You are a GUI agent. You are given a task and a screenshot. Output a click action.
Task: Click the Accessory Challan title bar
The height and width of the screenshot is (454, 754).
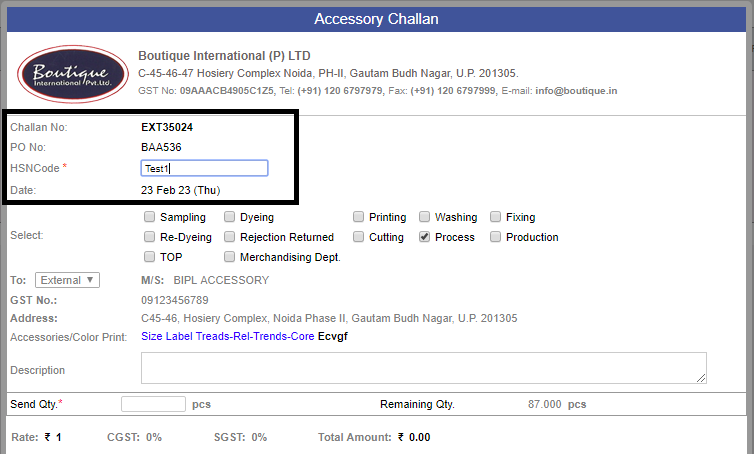[x=377, y=19]
